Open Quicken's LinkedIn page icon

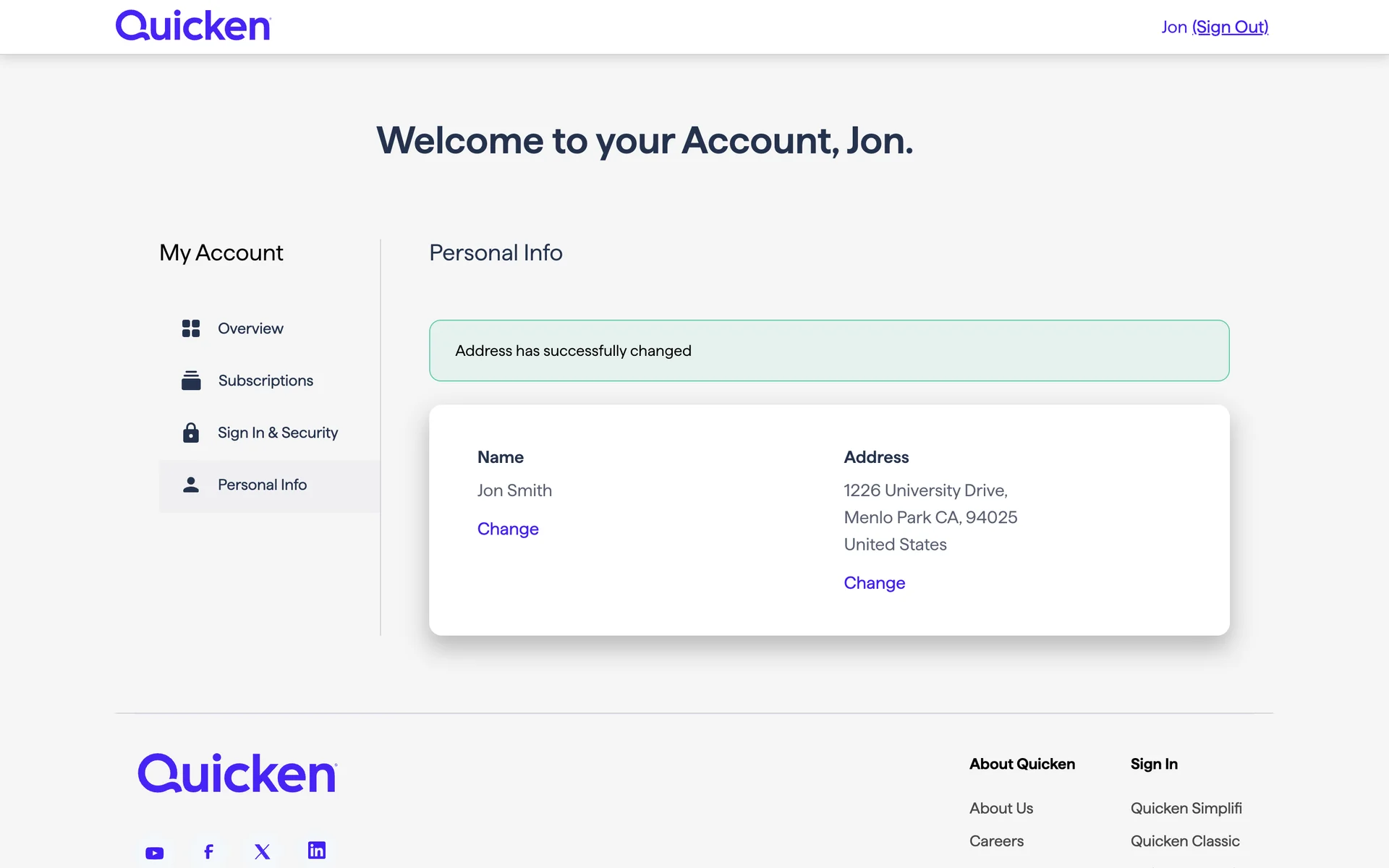click(317, 850)
